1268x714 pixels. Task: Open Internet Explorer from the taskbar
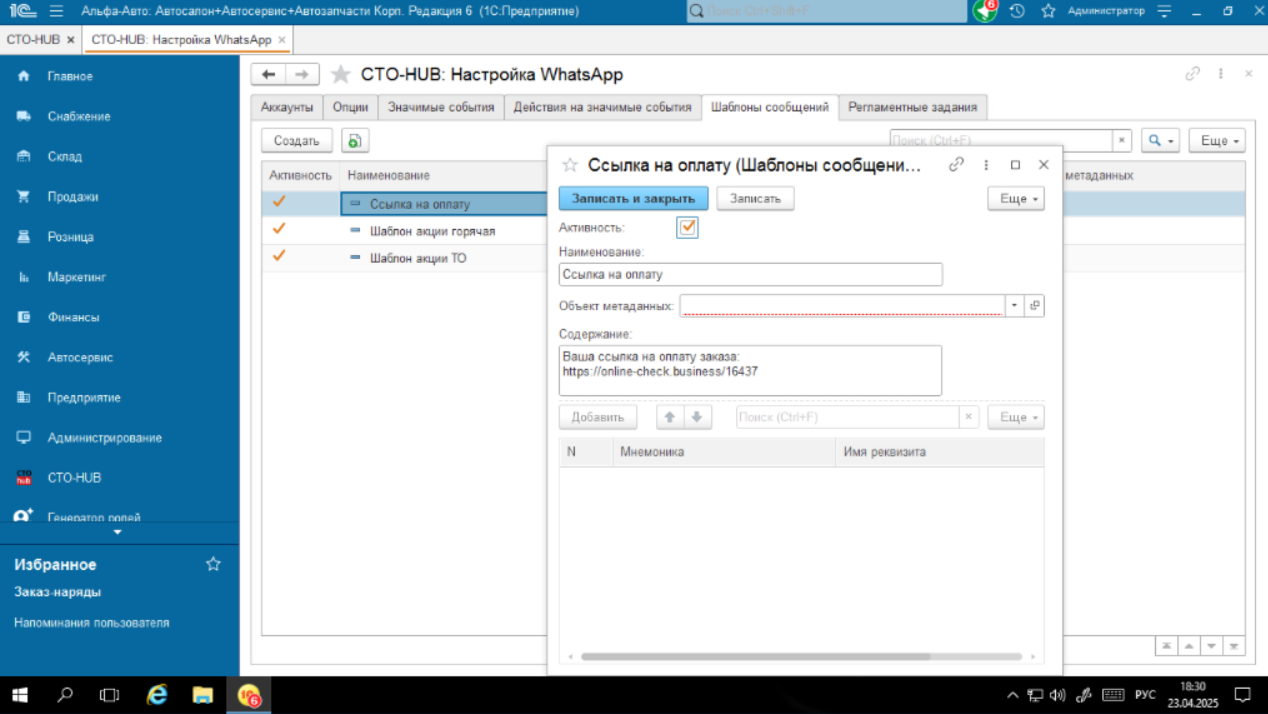click(x=156, y=695)
